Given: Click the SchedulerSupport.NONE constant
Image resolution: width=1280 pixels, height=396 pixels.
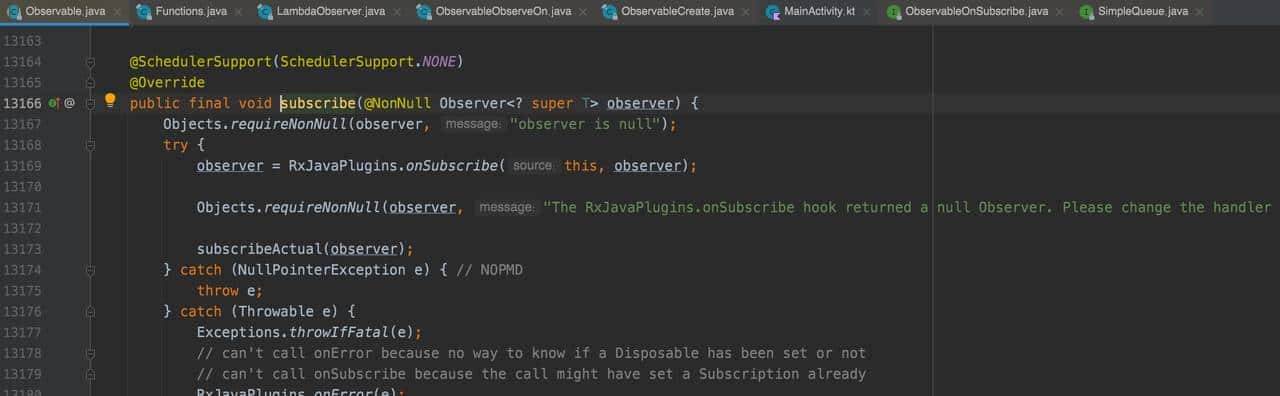Looking at the screenshot, I should (x=368, y=61).
